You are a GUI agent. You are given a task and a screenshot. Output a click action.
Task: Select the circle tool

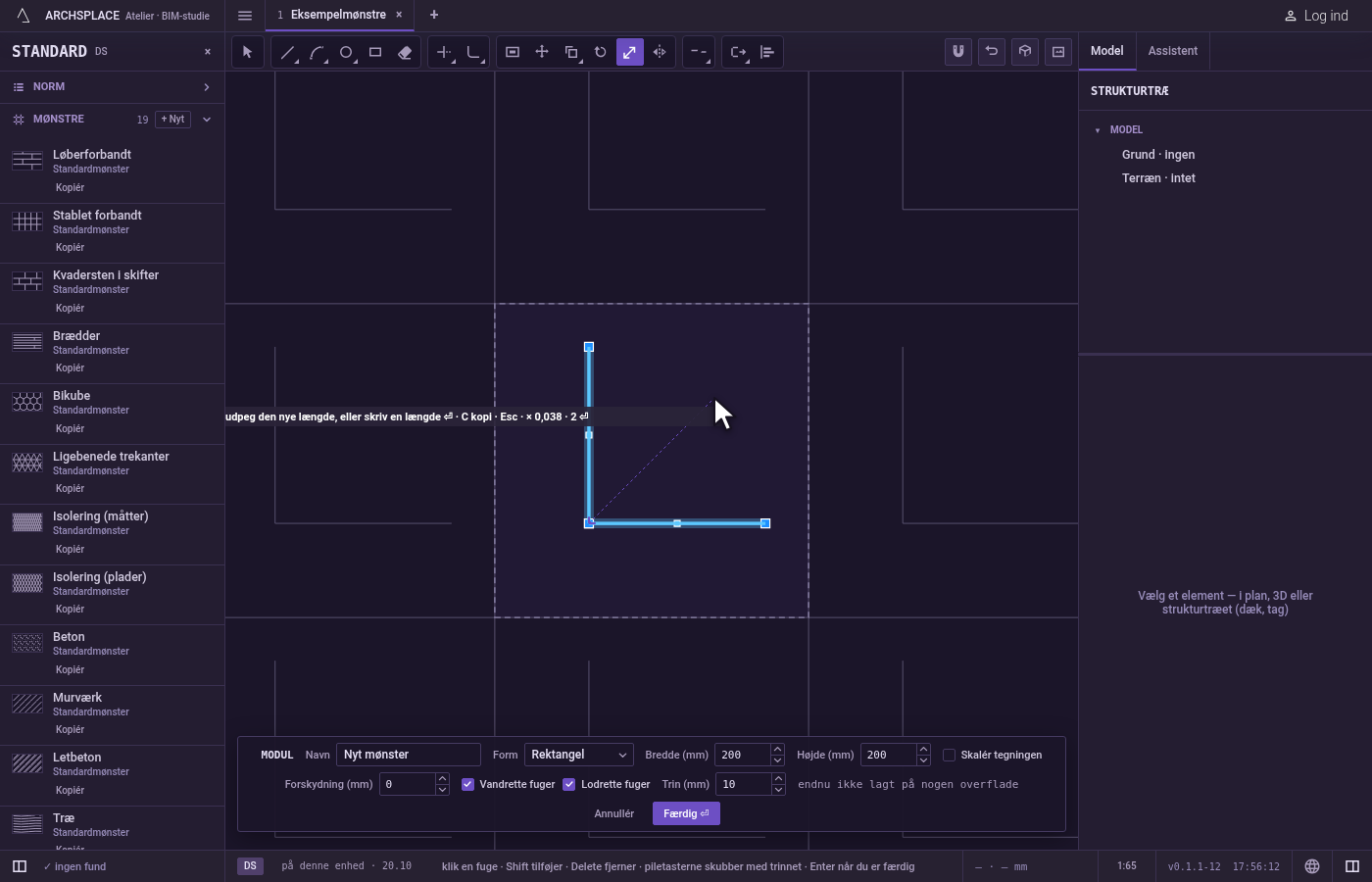(x=346, y=52)
